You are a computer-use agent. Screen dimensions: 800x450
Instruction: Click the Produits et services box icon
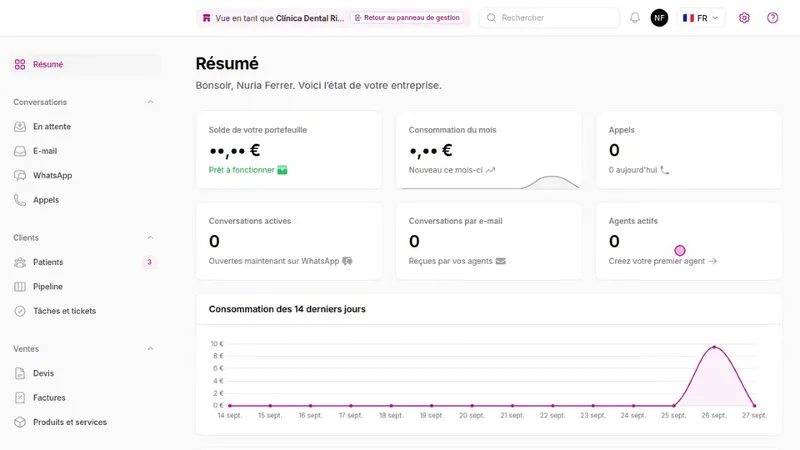[x=20, y=422]
